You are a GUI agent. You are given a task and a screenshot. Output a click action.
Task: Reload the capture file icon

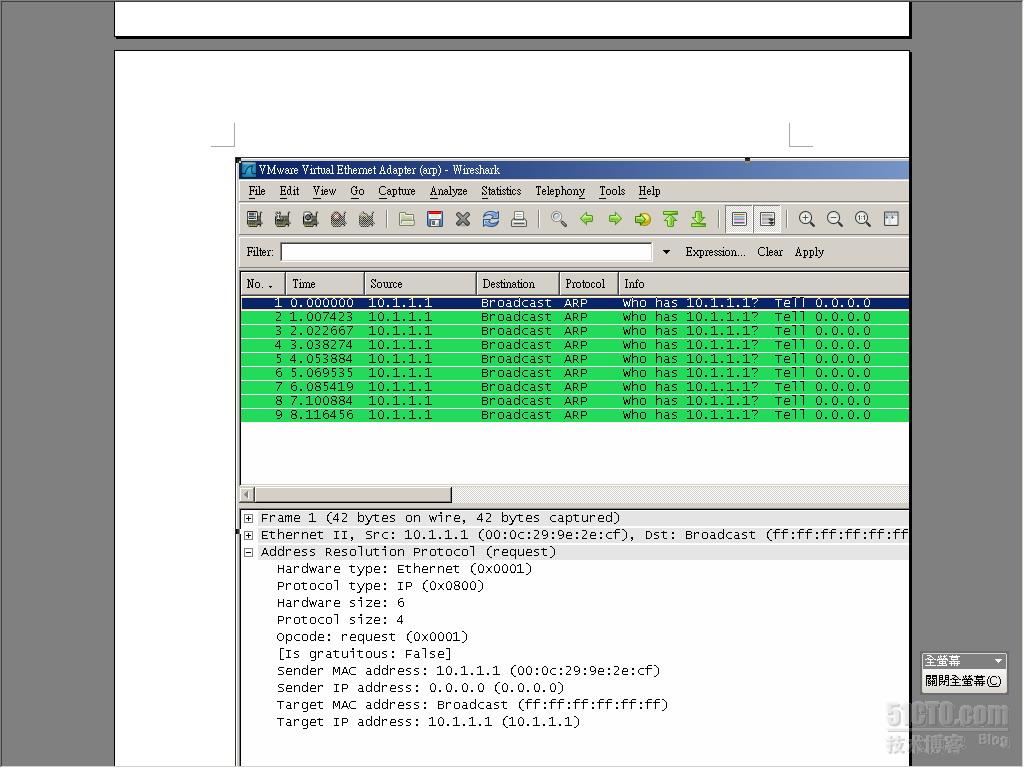tap(491, 219)
